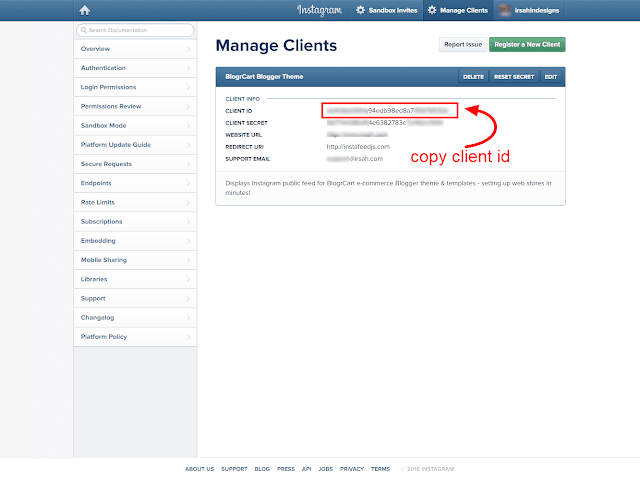Open Sandbox Mode section
Viewport: 640px width, 480px height.
[135, 126]
